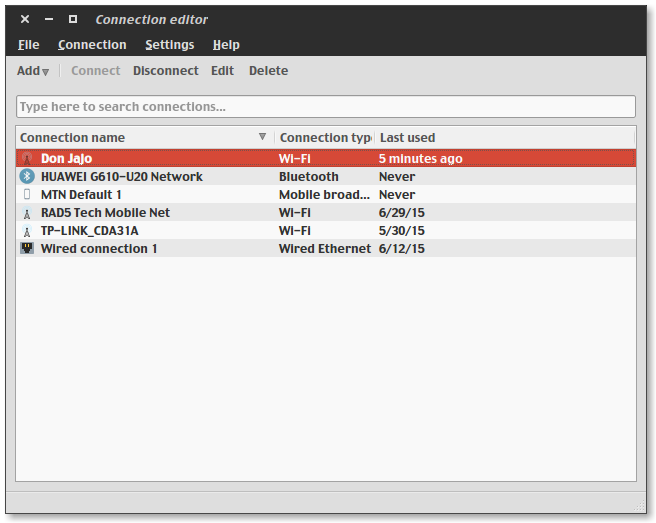Sort by the Last used column header
Viewport: 656px width, 523px height.
click(407, 137)
